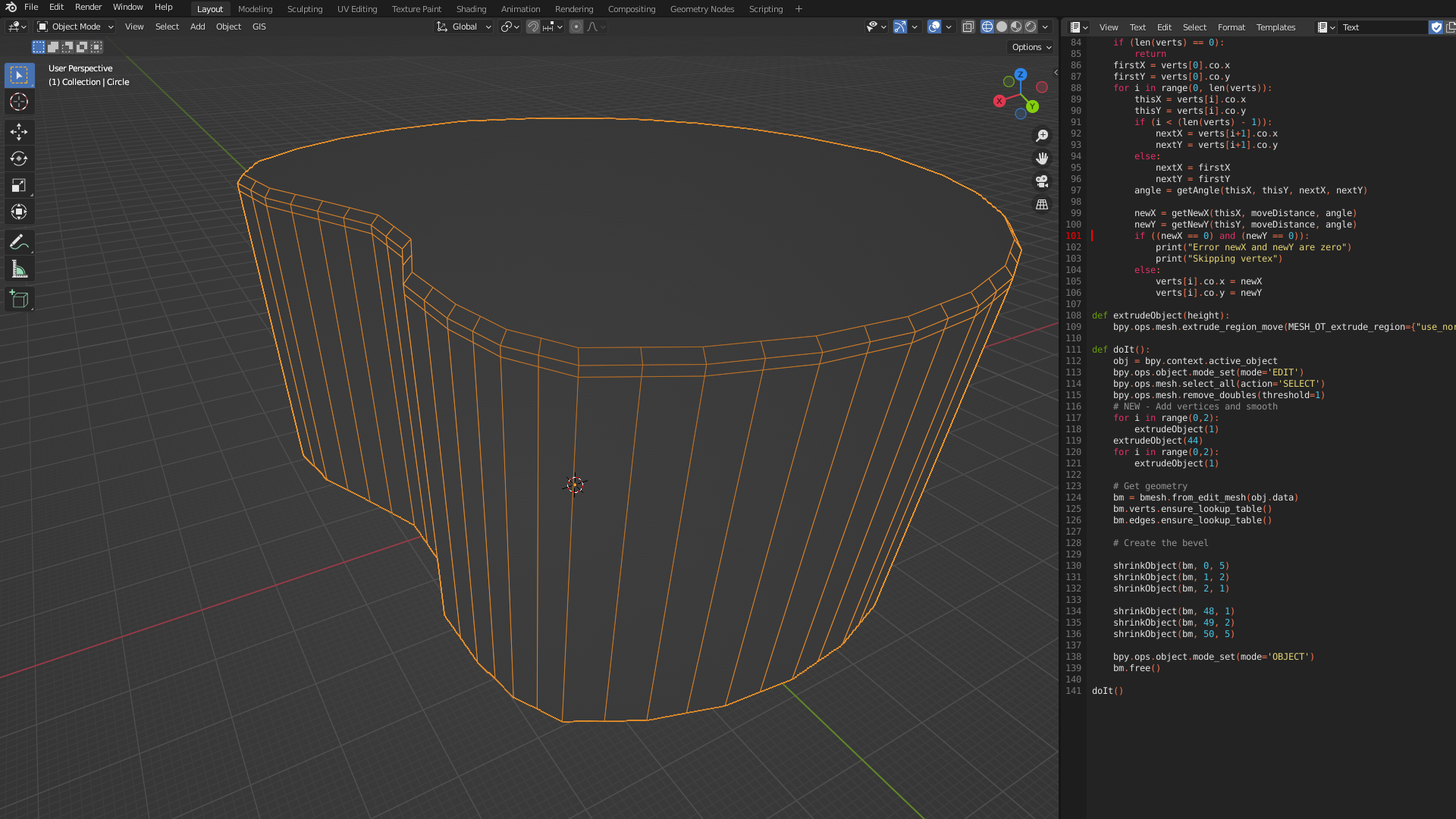Click the text name field 'Text'
The image size is (1456, 819).
[x=1383, y=27]
